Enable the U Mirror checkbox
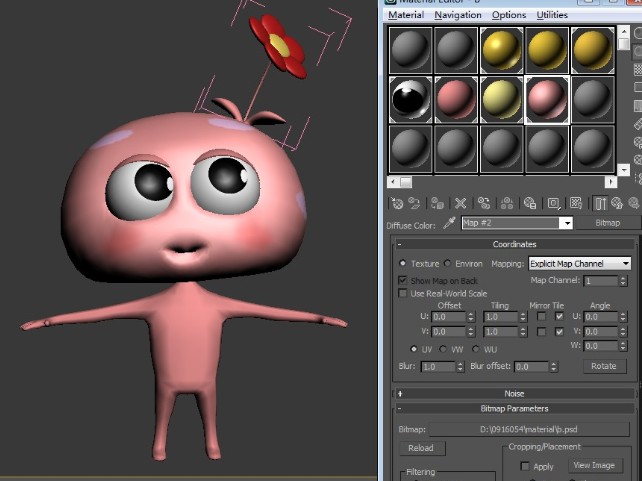Viewport: 642px width, 481px height. (x=541, y=316)
